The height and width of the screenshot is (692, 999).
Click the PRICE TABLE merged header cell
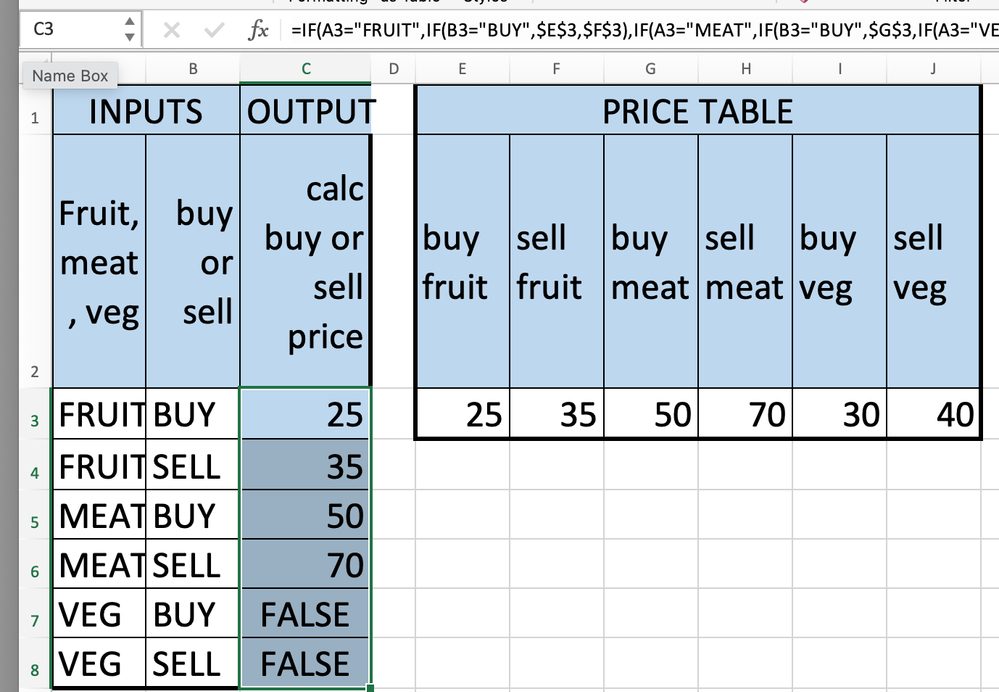click(x=698, y=111)
